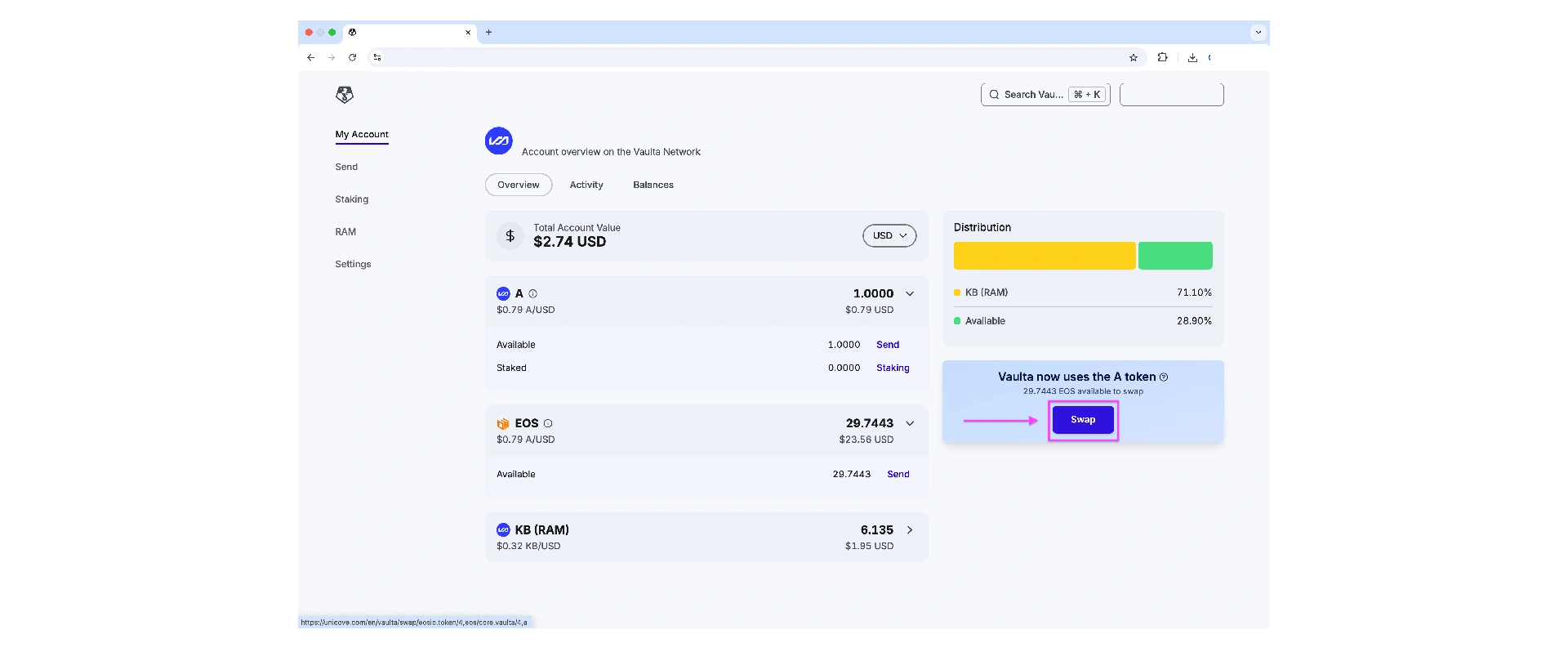Click Send link in A Available row
1568x652 pixels.
coord(888,345)
